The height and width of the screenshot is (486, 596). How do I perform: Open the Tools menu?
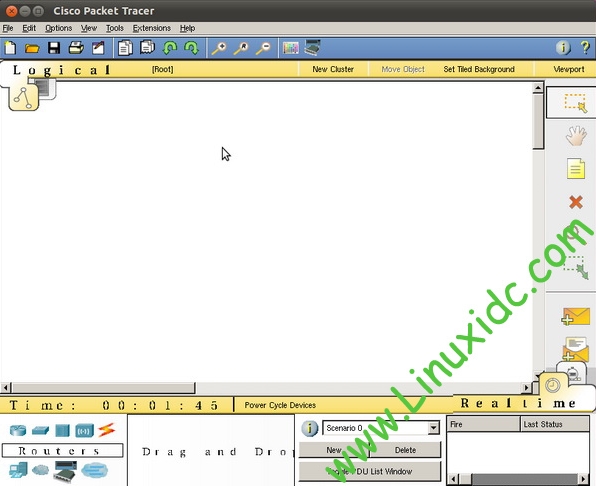click(114, 28)
